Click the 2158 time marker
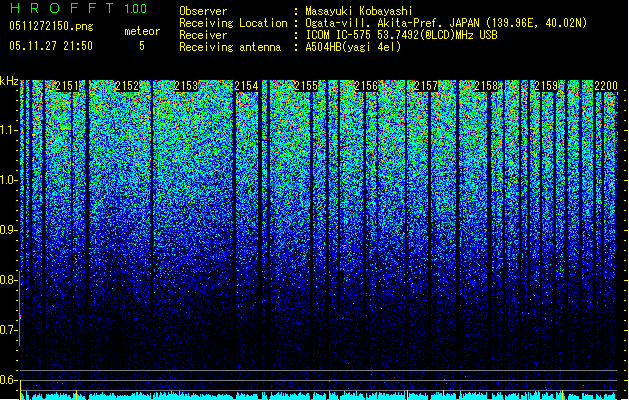This screenshot has height=400, width=629. [486, 86]
